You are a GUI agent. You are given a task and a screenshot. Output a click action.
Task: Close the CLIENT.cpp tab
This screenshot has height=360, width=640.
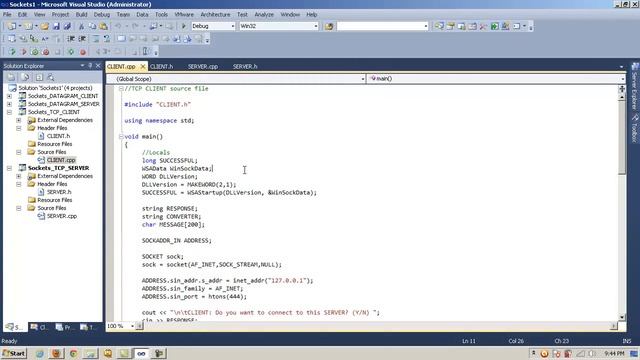[x=143, y=66]
